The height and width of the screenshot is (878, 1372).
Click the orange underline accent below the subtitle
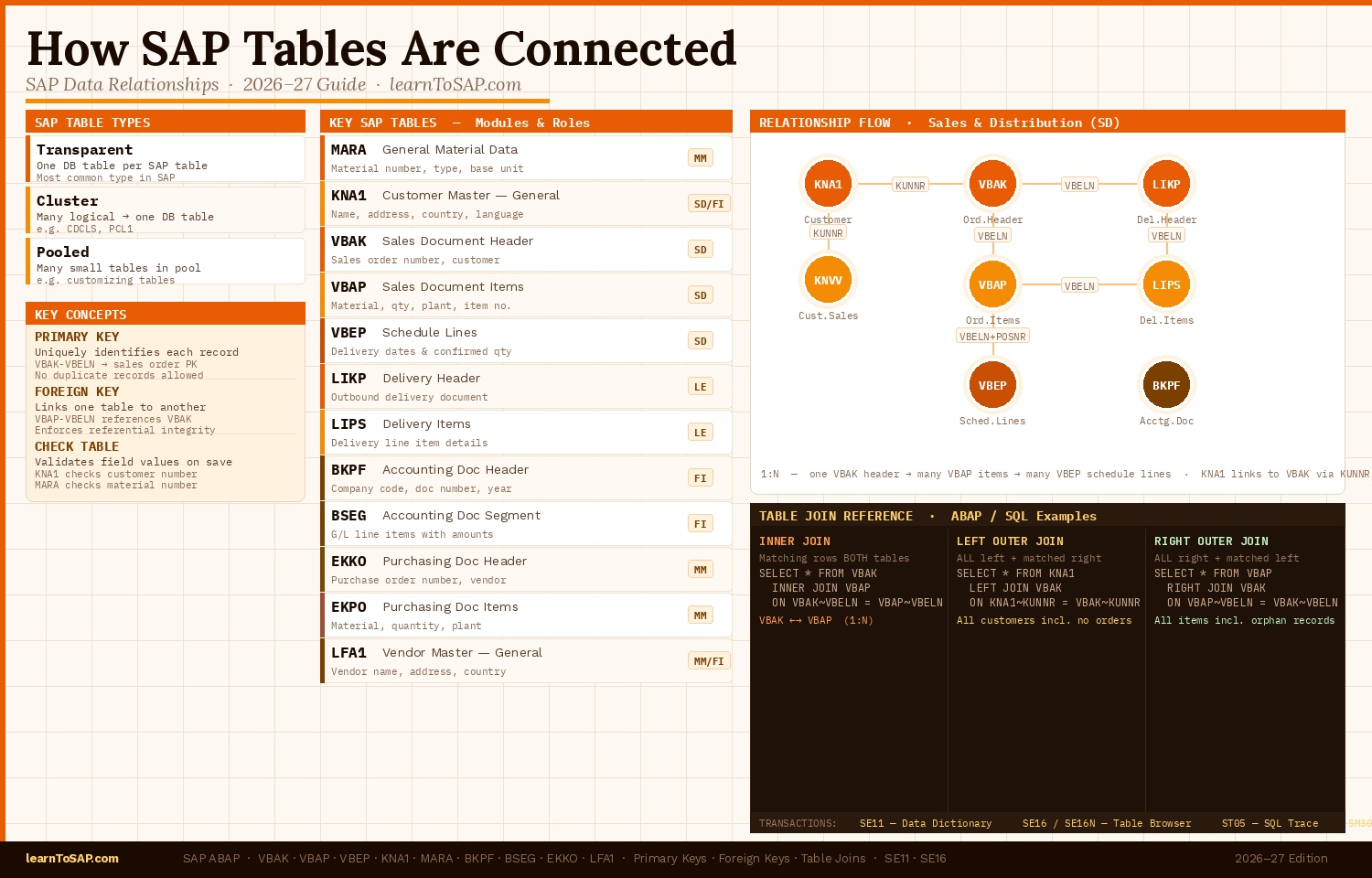(x=288, y=102)
